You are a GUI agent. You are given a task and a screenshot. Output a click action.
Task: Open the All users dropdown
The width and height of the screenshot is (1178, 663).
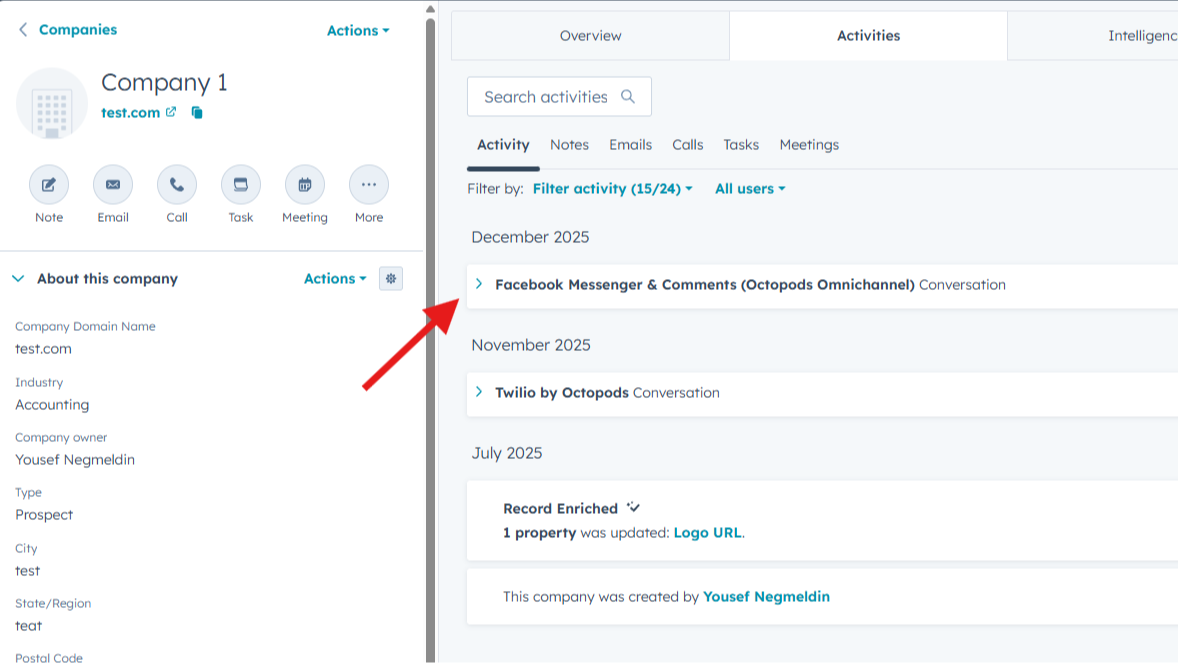pos(749,188)
